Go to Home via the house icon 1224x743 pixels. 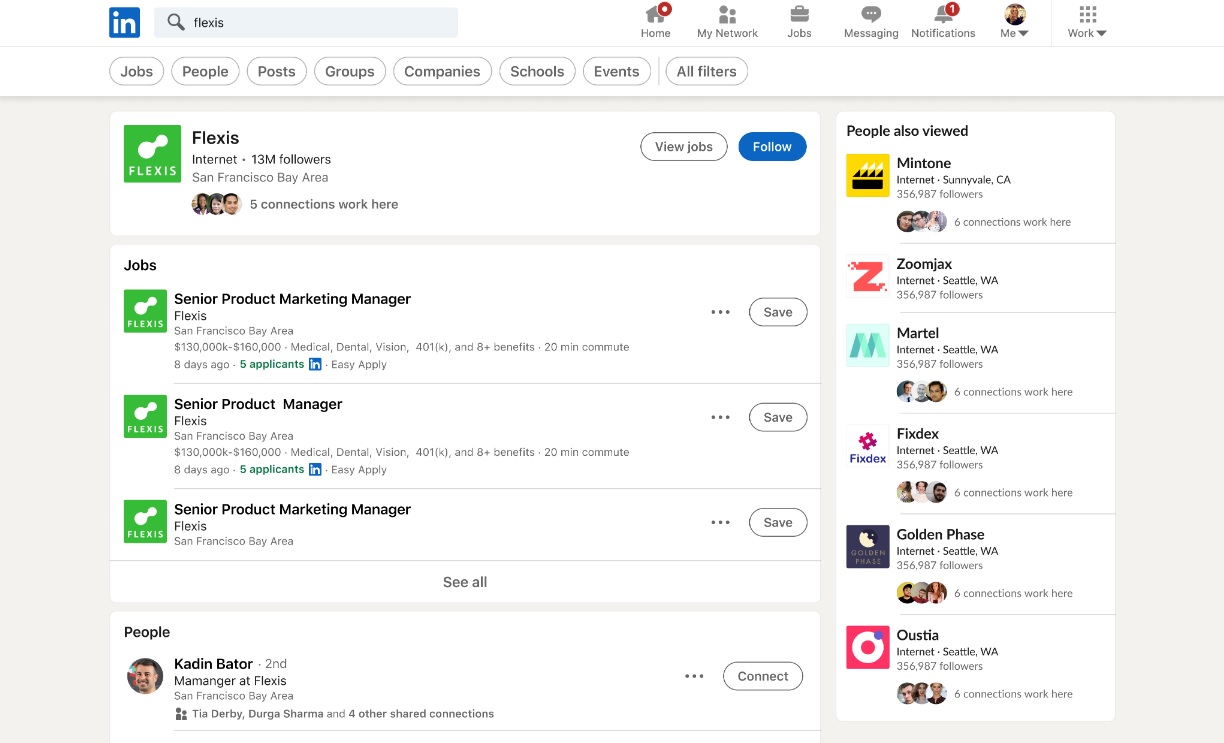coord(656,14)
